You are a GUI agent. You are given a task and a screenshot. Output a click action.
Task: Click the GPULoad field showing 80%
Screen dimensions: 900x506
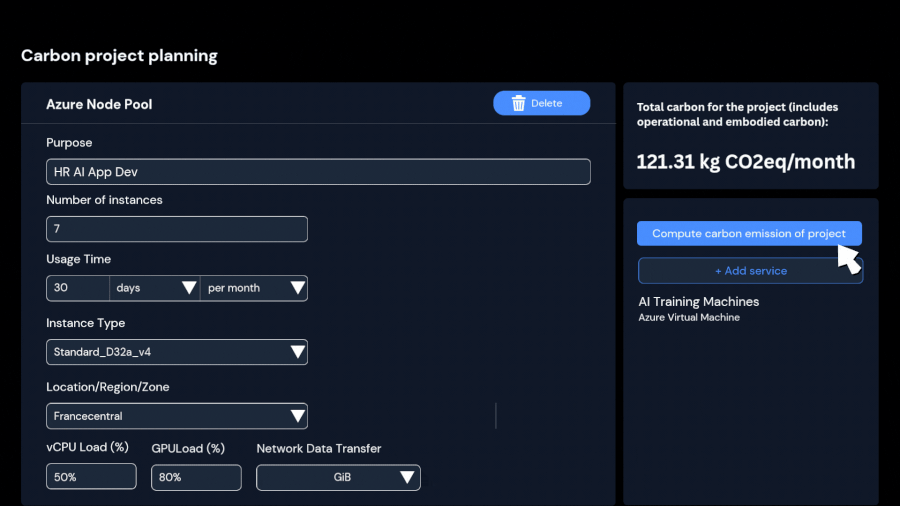196,477
